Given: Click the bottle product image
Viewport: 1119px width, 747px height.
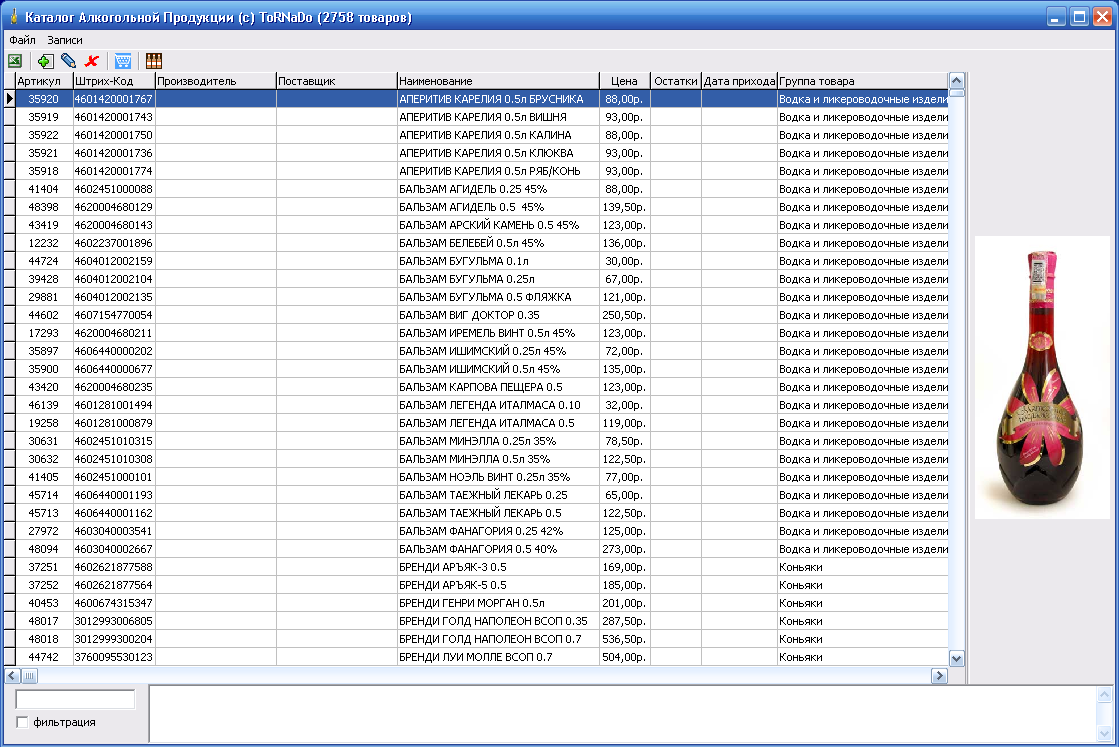Looking at the screenshot, I should tap(1043, 377).
